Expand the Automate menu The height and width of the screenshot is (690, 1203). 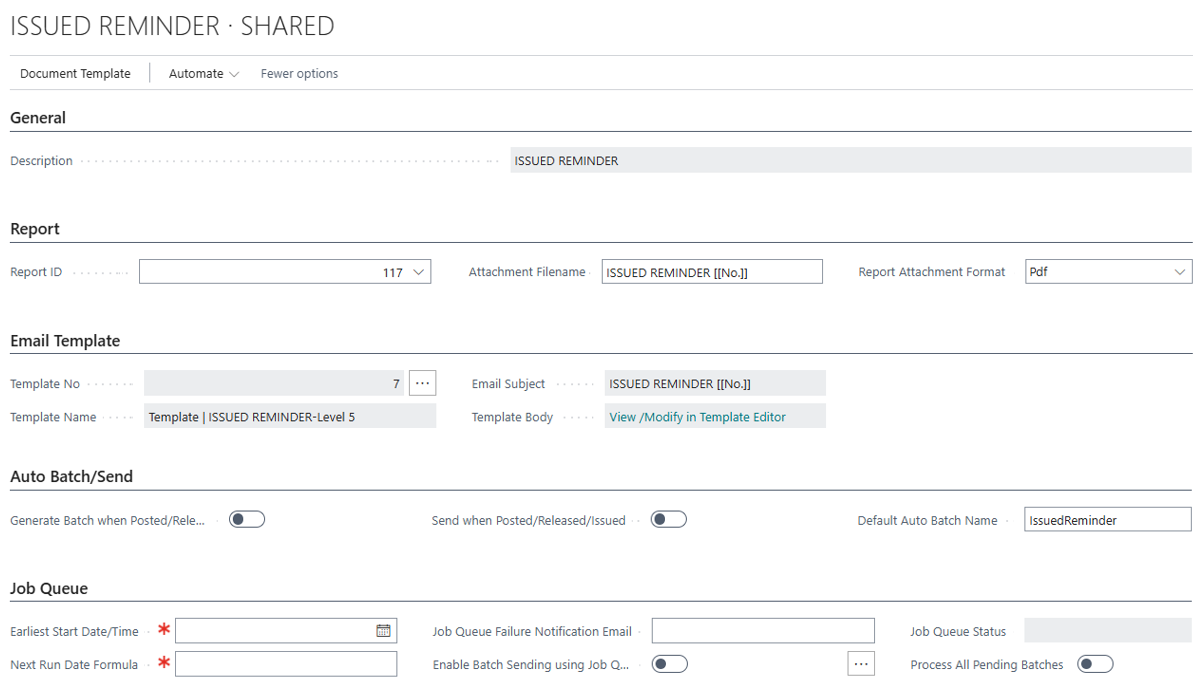click(202, 73)
